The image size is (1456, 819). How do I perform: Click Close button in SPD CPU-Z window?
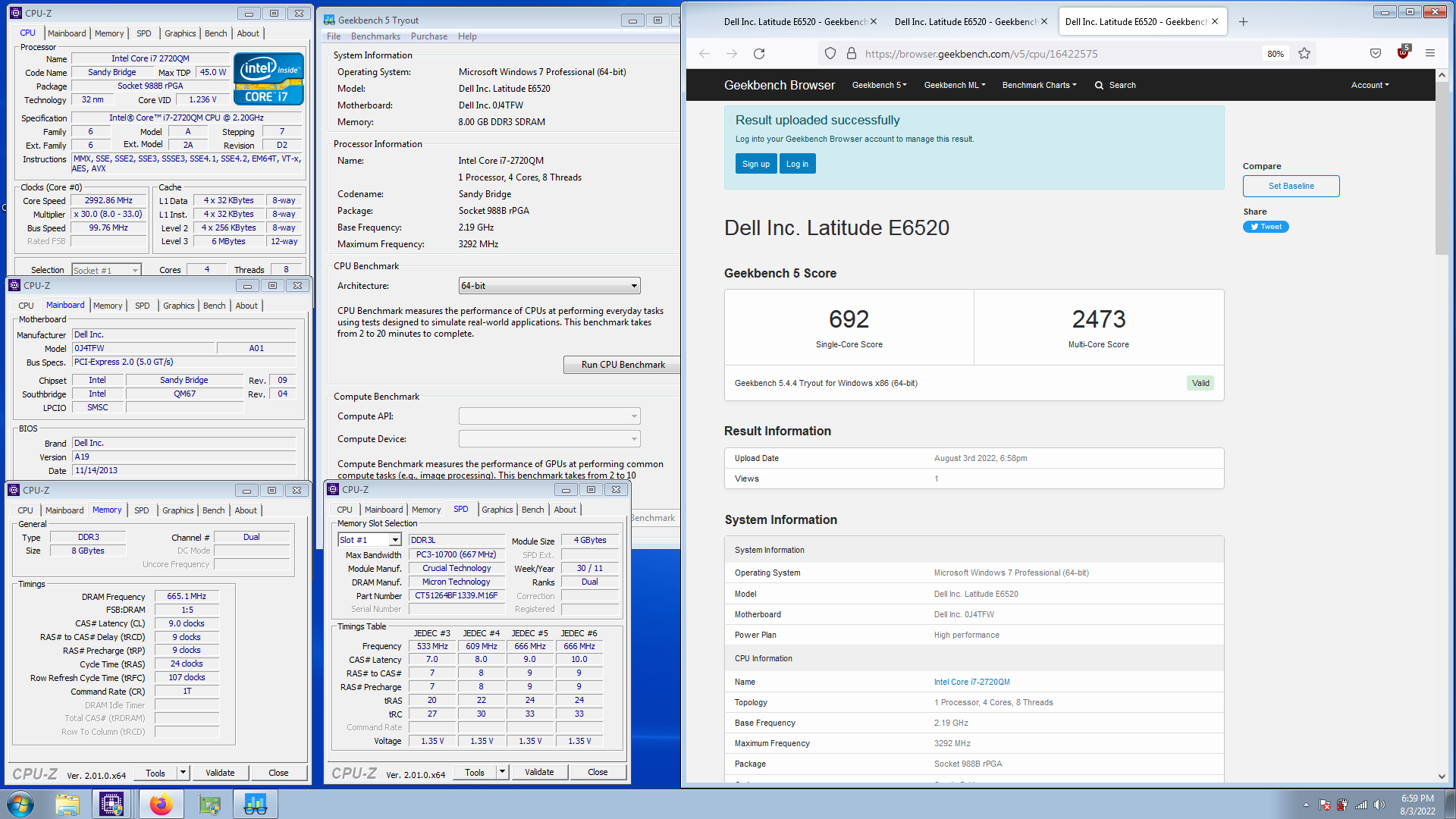click(598, 772)
